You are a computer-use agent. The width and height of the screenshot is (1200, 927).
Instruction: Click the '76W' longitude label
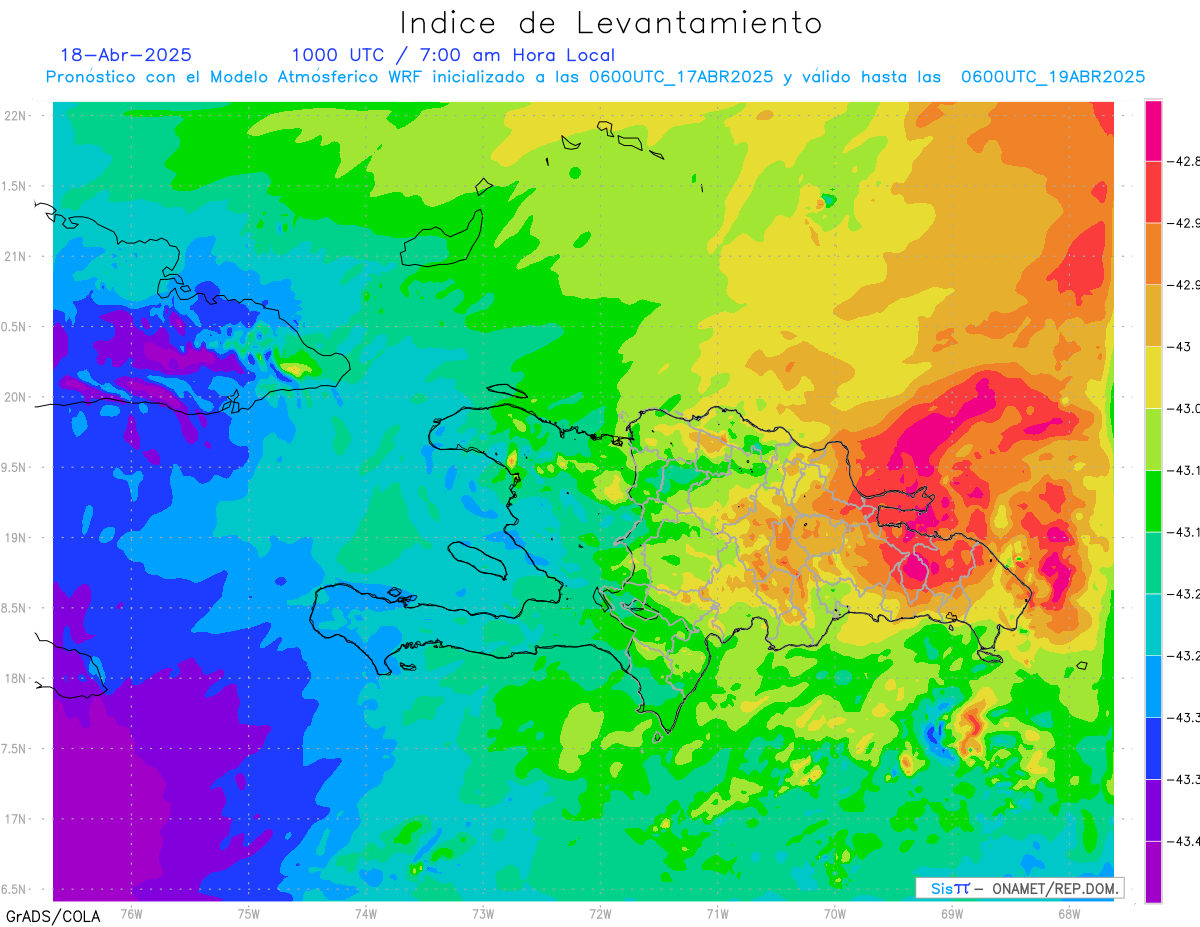coord(131,913)
